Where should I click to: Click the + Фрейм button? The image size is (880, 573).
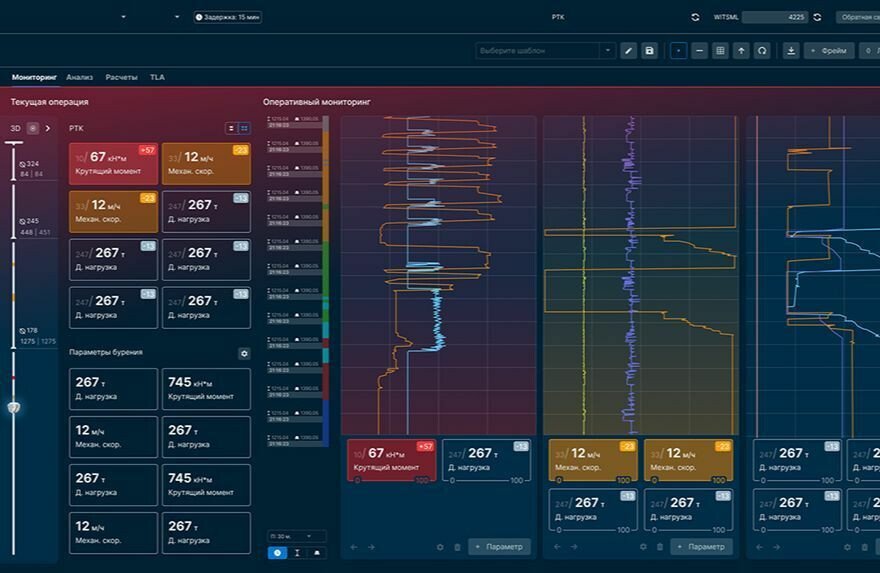(829, 51)
